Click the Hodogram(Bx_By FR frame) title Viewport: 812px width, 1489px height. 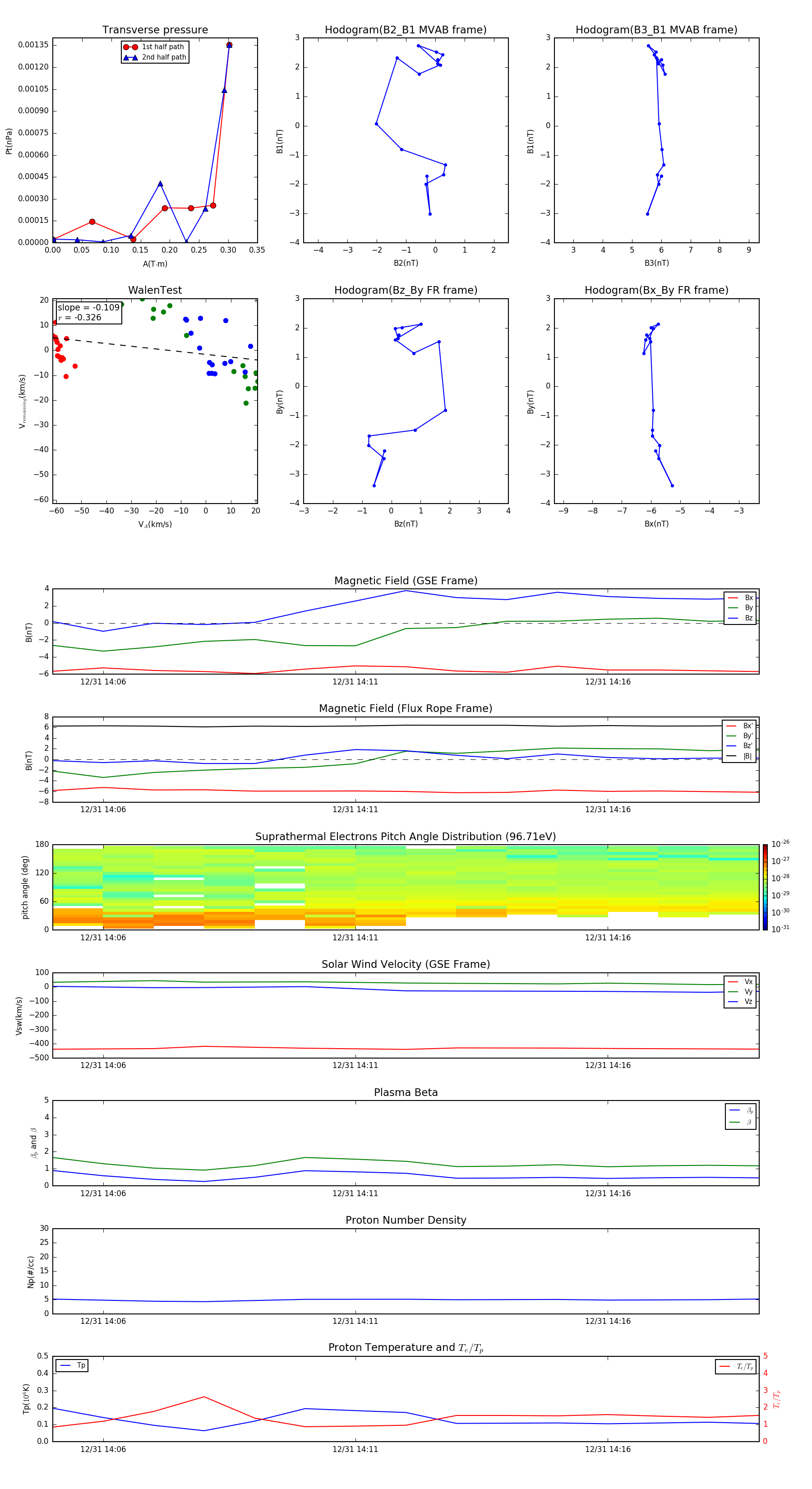[x=656, y=290]
